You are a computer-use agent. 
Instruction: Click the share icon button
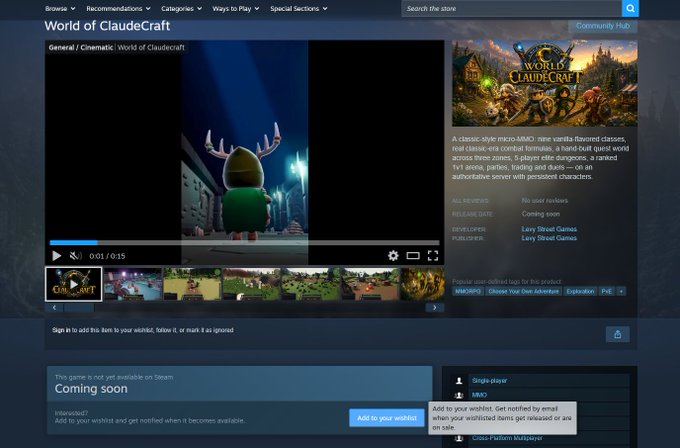[618, 334]
